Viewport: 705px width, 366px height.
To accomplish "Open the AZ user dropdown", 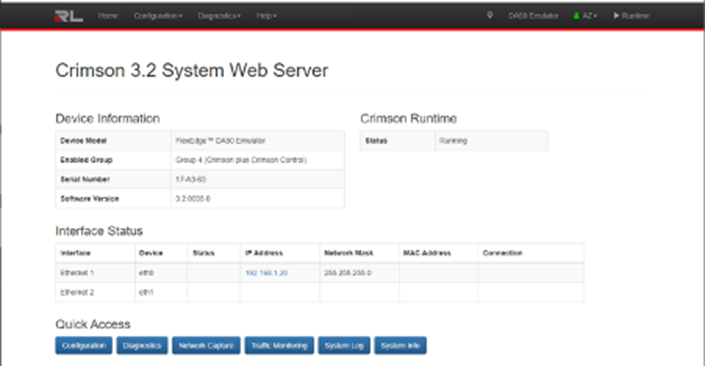I will tap(585, 16).
